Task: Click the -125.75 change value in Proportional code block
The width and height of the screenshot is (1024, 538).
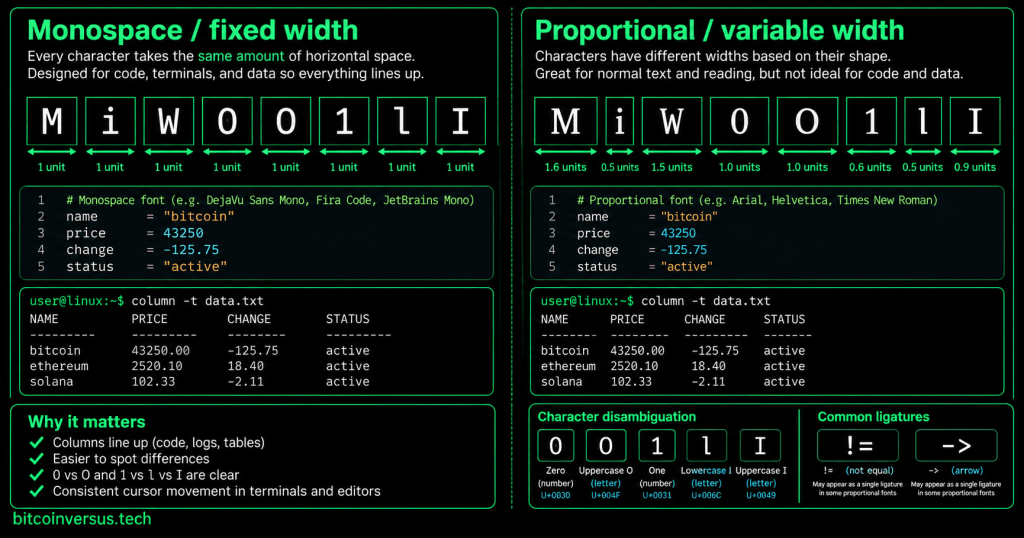Action: [x=684, y=250]
